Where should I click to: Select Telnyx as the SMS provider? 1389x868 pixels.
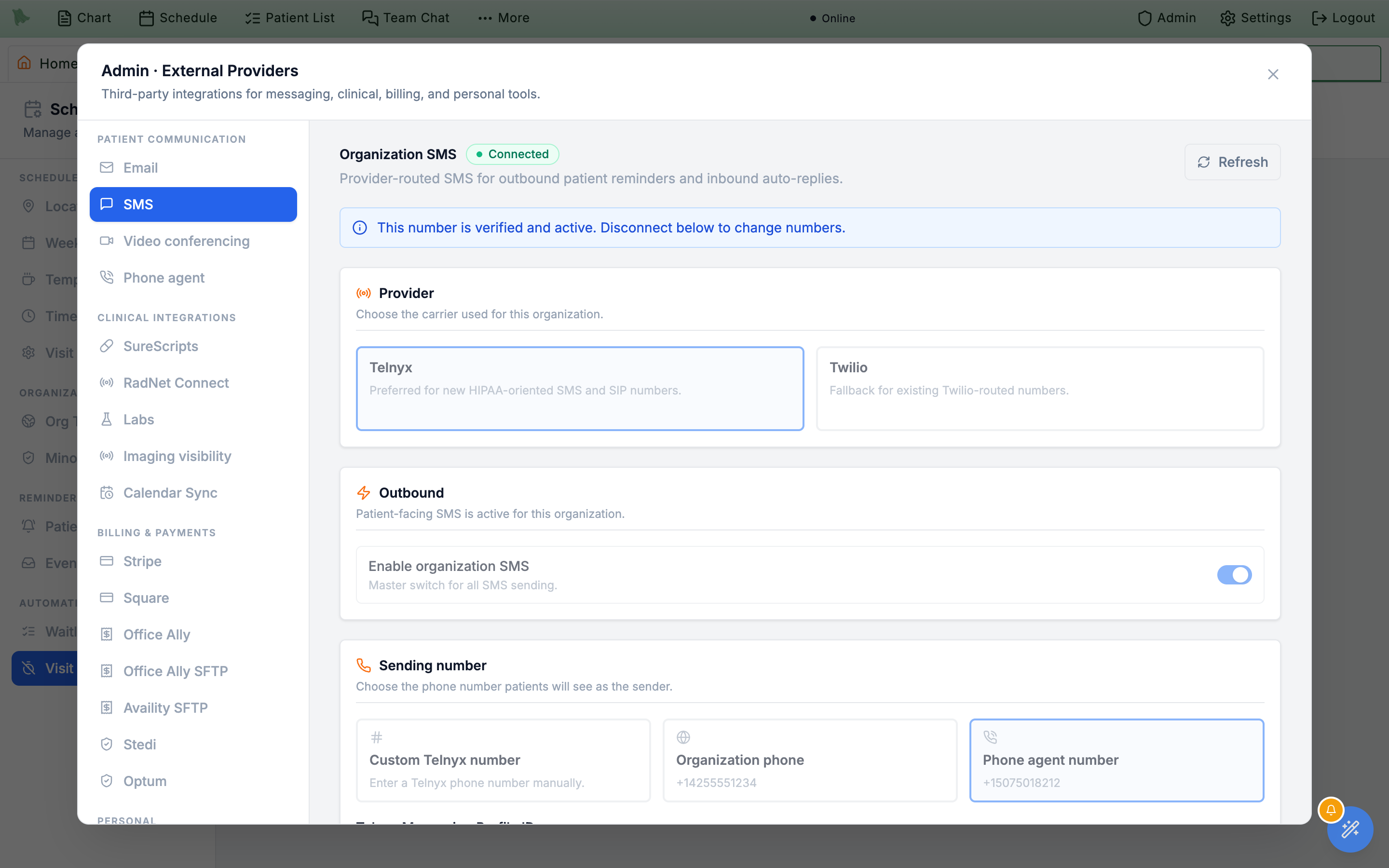click(x=580, y=389)
